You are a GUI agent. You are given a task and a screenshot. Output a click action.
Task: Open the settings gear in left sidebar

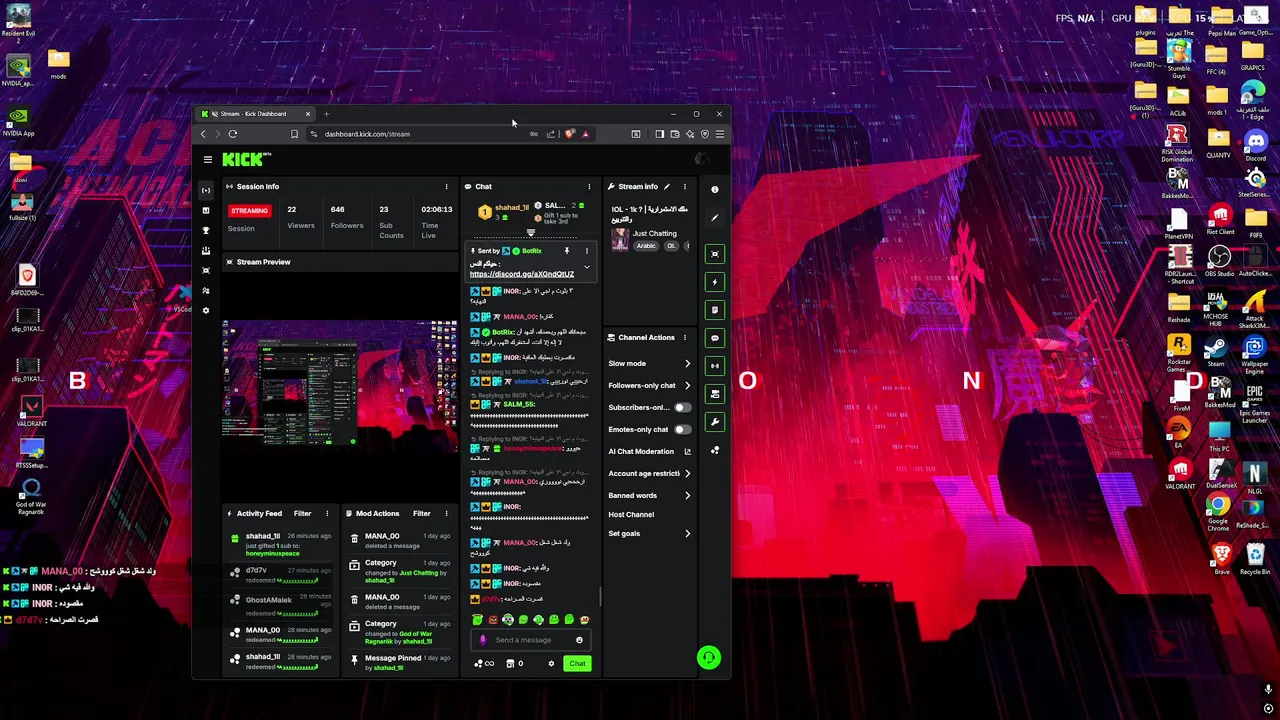[x=206, y=310]
